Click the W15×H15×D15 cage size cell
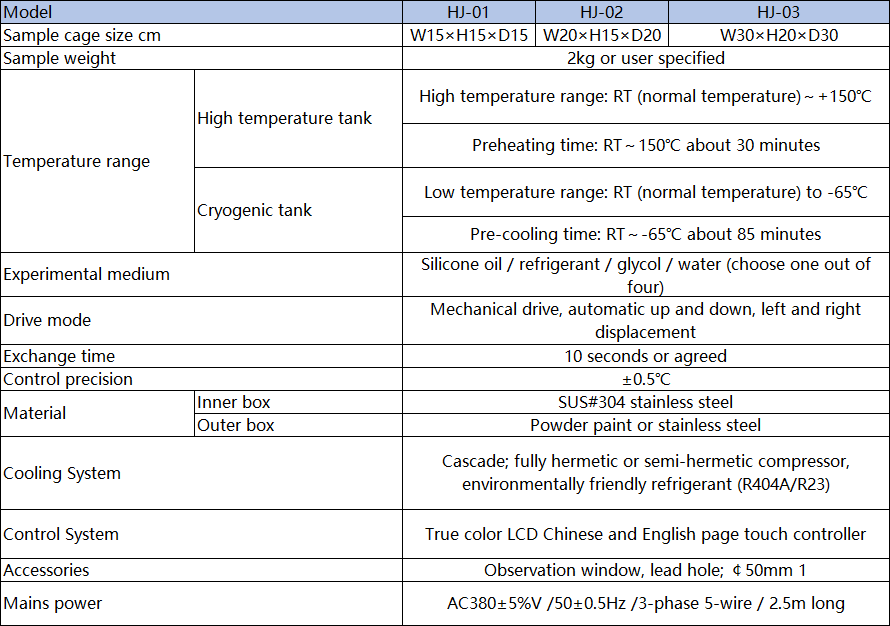The height and width of the screenshot is (626, 890). 469,35
